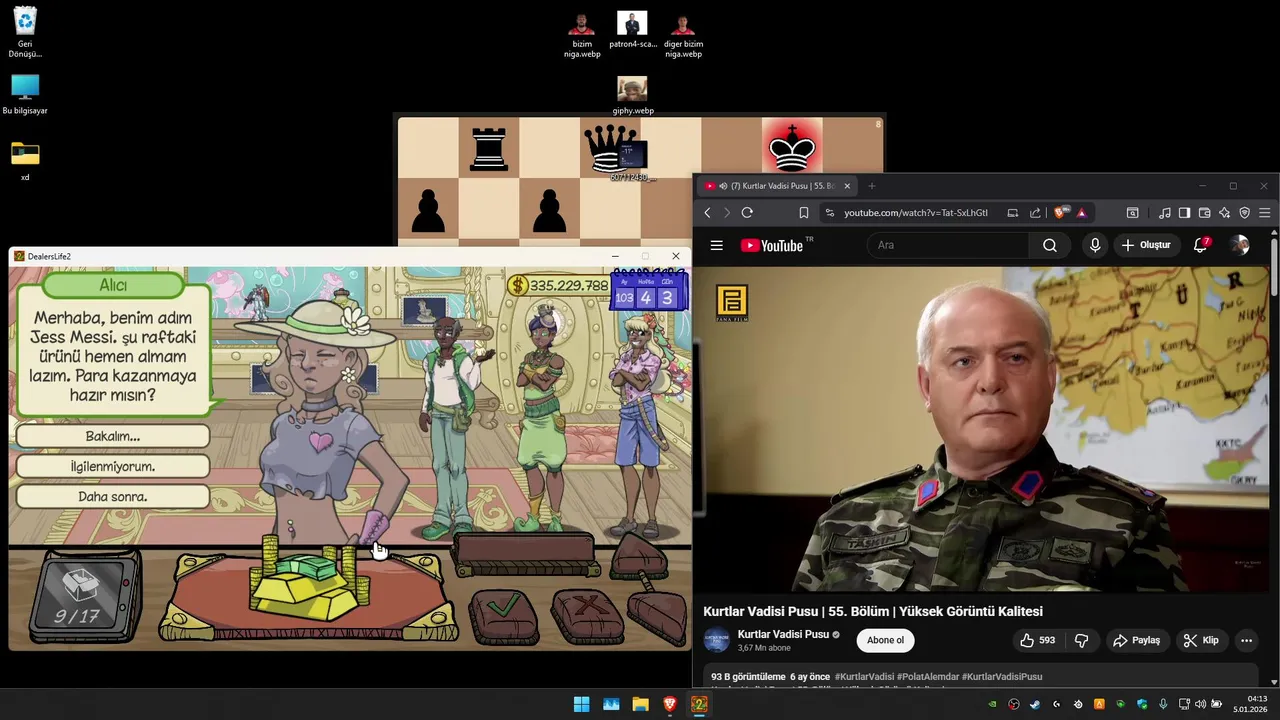Viewport: 1280px width, 720px height.
Task: Open the VPN shield icon
Action: pyautogui.click(x=1244, y=213)
